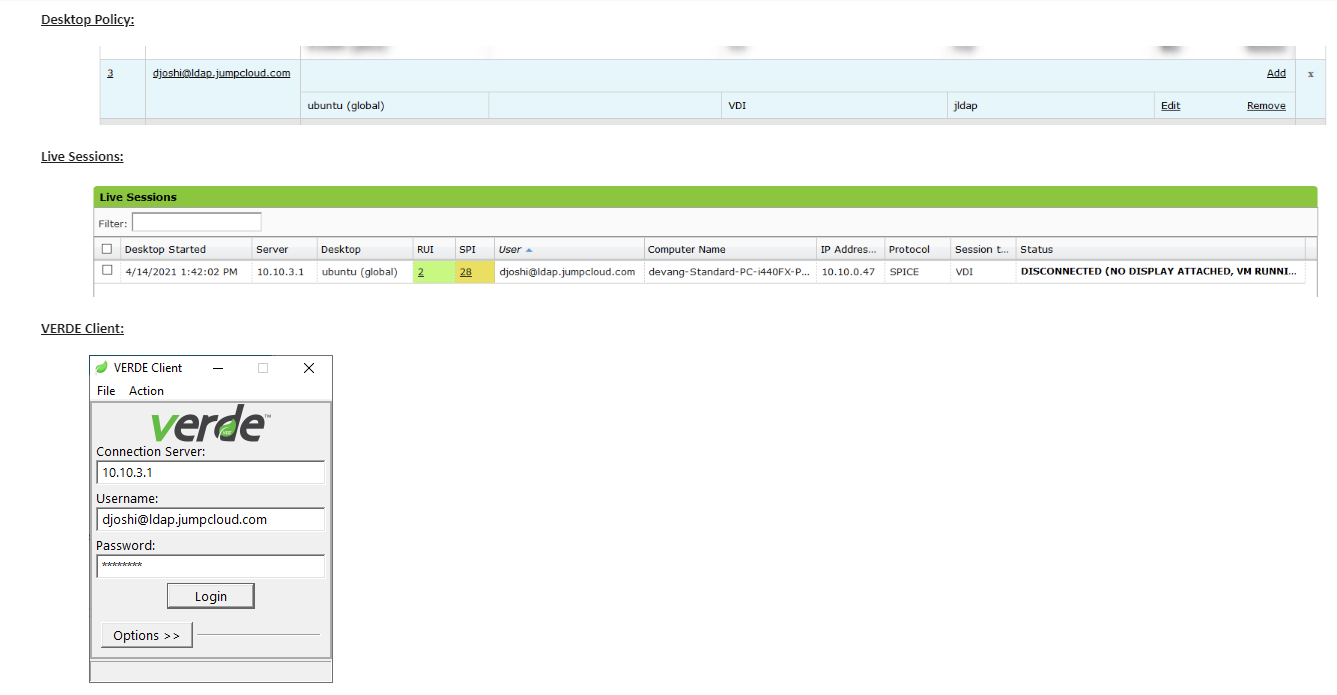
Task: Click the Password field in VERDE Client
Action: coord(211,566)
